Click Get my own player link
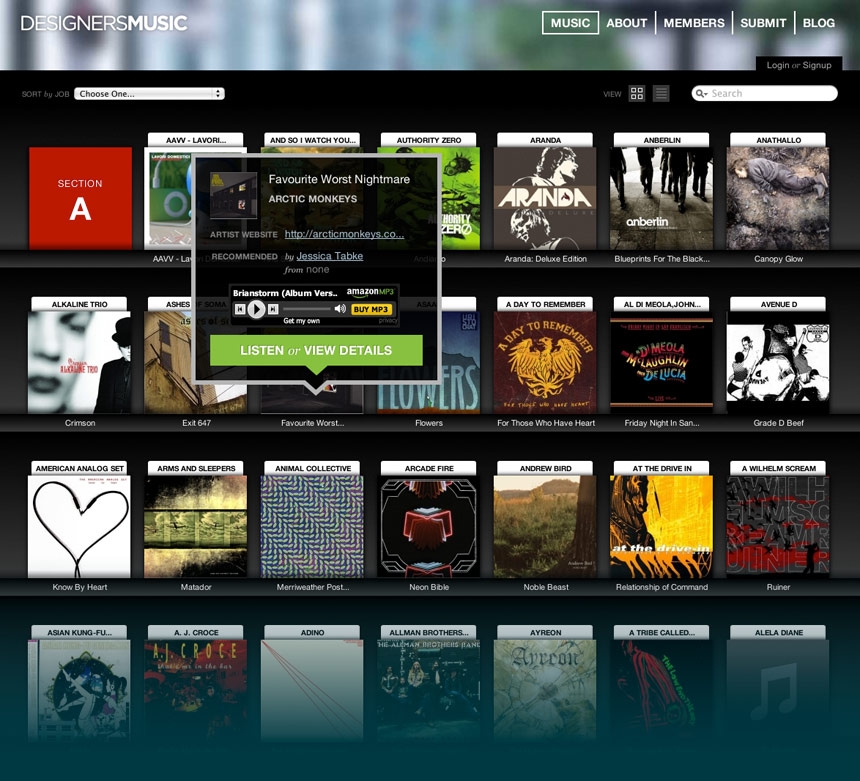Screen dimensions: 860x781 [x=301, y=321]
